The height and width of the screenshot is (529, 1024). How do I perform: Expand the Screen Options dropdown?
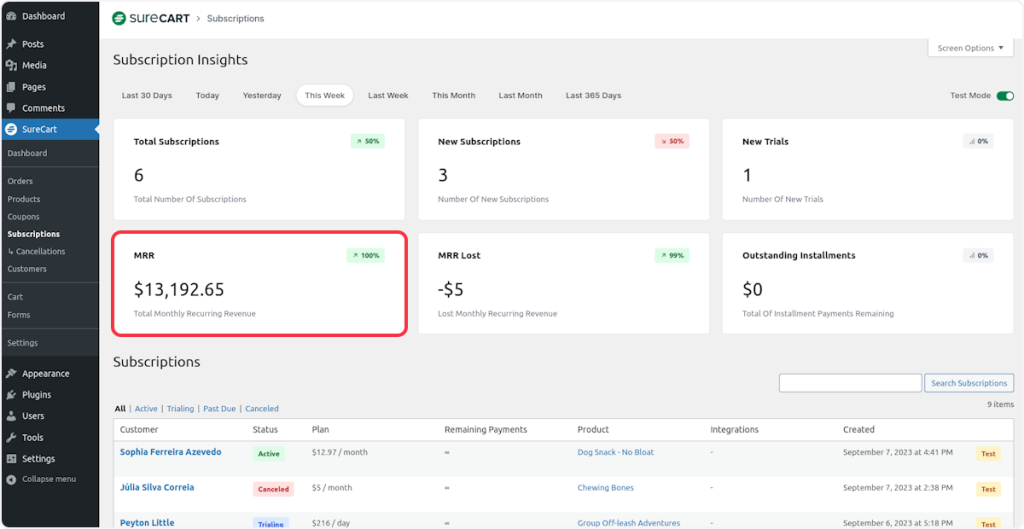point(971,48)
